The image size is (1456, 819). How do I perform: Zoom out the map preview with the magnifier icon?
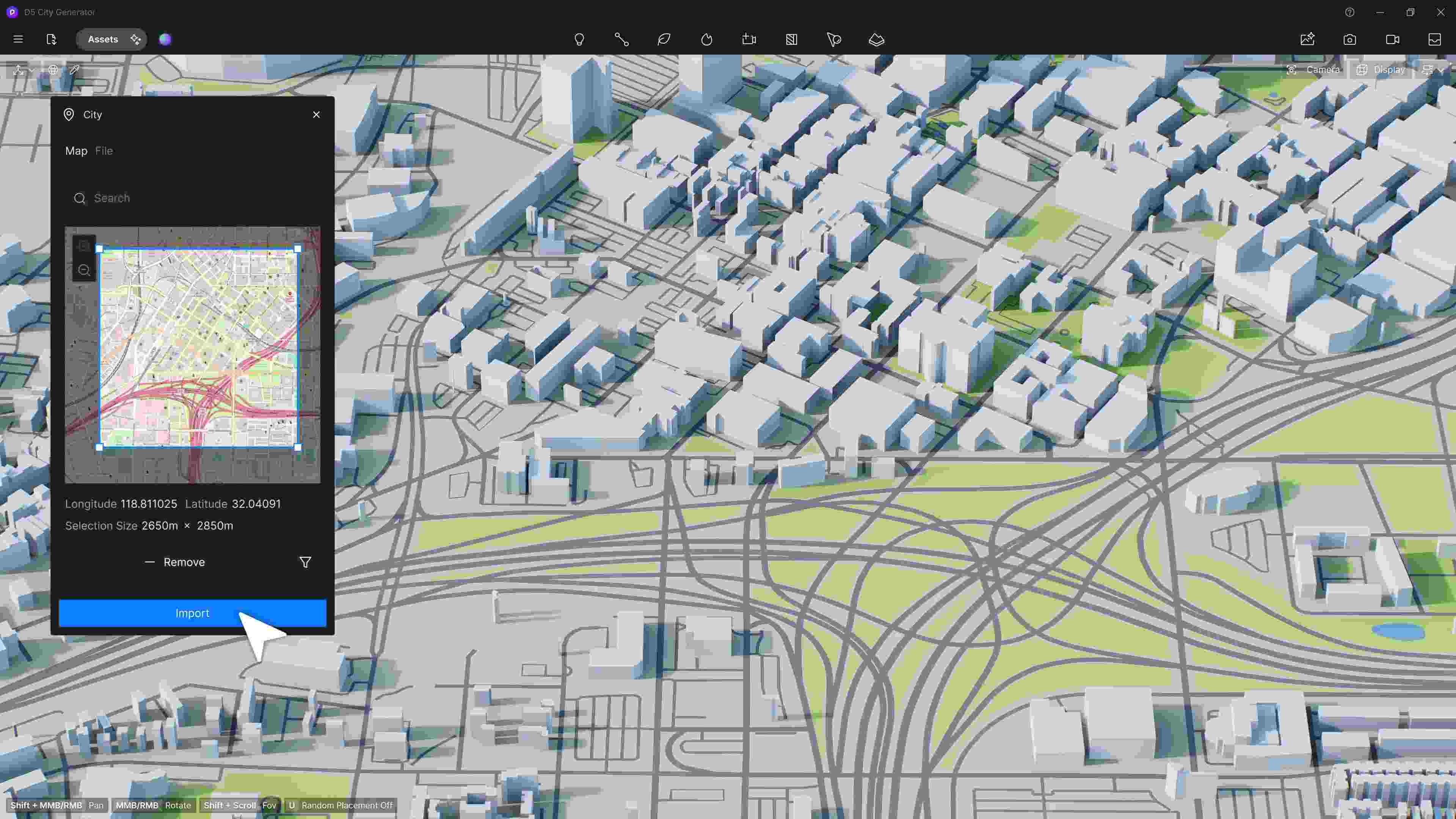coord(84,270)
